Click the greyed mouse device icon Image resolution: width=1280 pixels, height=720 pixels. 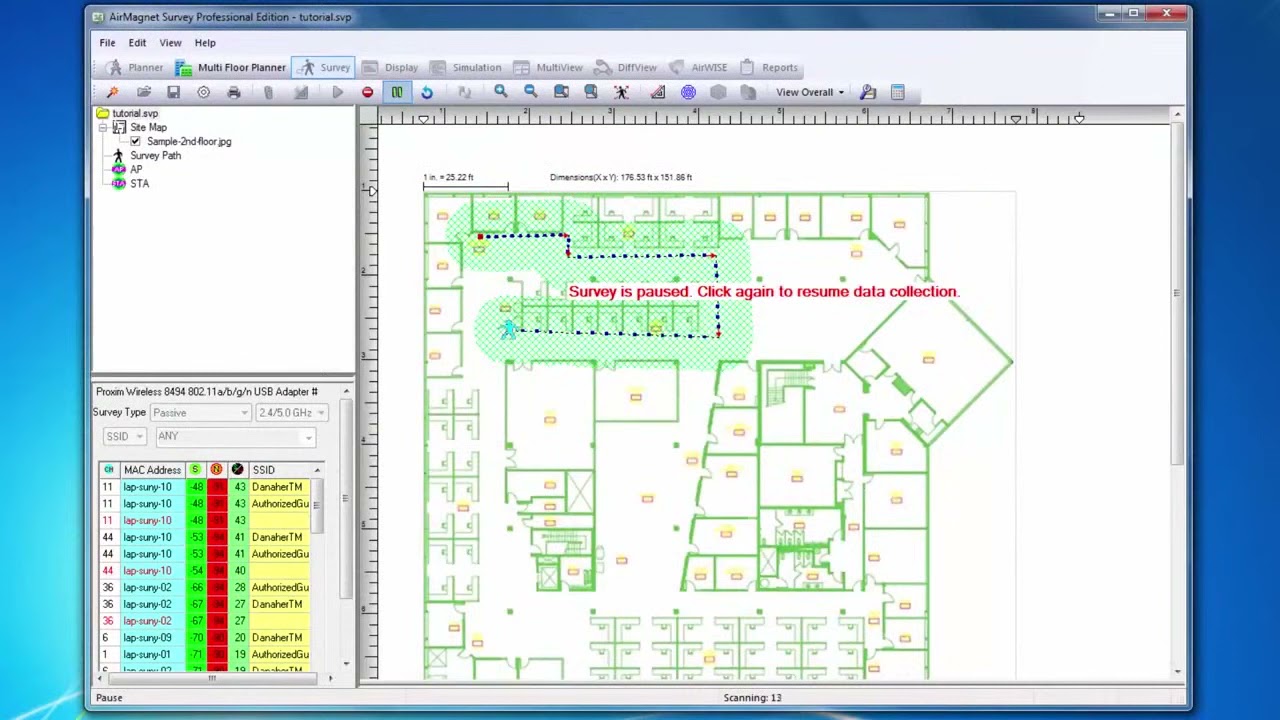tap(268, 92)
